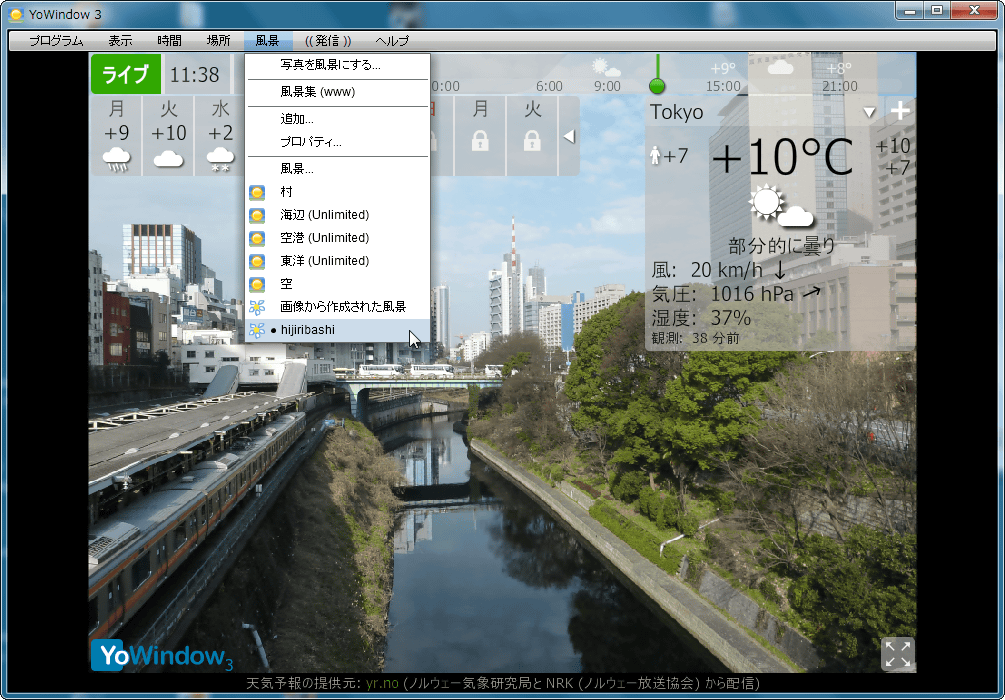1005x700 pixels.
Task: Click the YoWindow 3 logo
Action: click(x=162, y=655)
